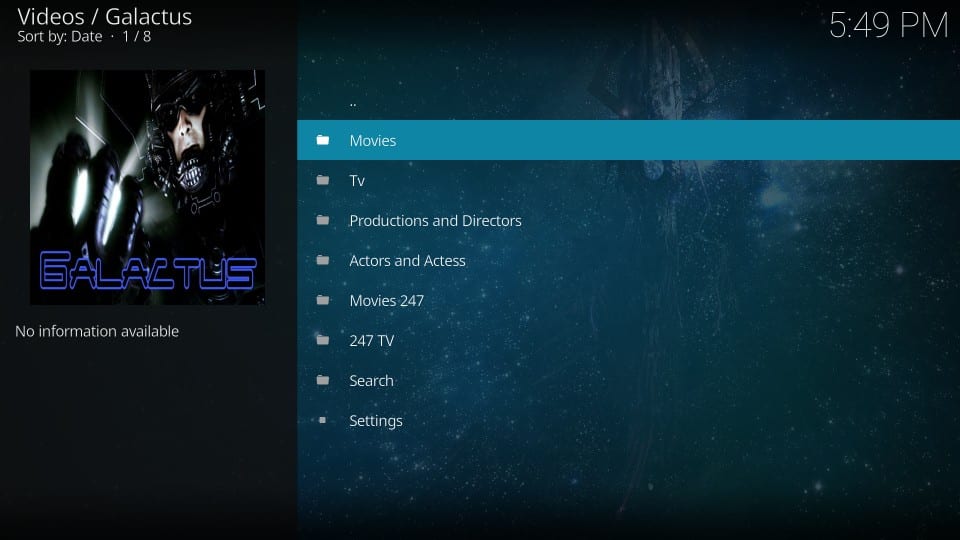Viewport: 960px width, 540px height.
Task: Open the Actors and Actess entry
Action: [x=628, y=260]
